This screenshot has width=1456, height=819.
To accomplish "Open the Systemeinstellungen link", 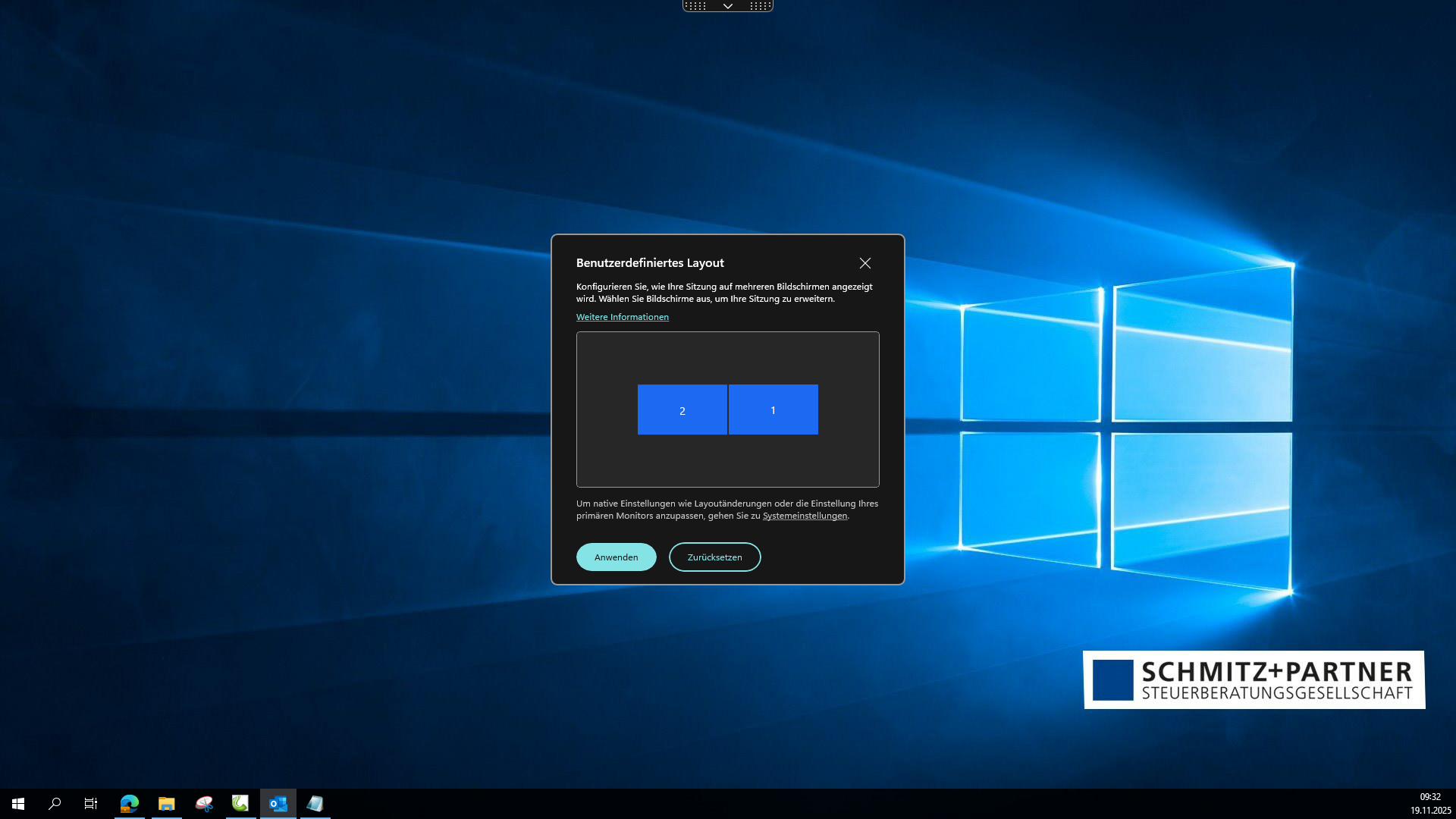I will (x=805, y=516).
